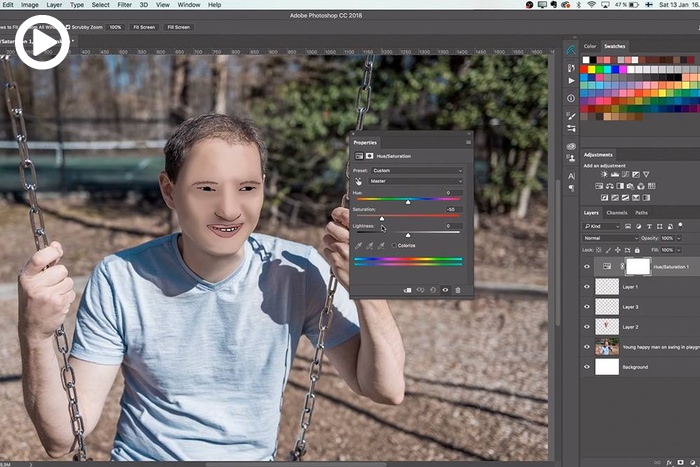Click the Saturation slider handle
This screenshot has width=700, height=467.
381,218
